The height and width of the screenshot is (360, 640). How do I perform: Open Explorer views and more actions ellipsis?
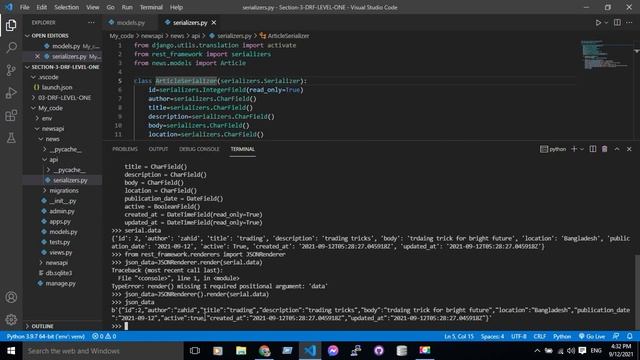pyautogui.click(x=91, y=22)
